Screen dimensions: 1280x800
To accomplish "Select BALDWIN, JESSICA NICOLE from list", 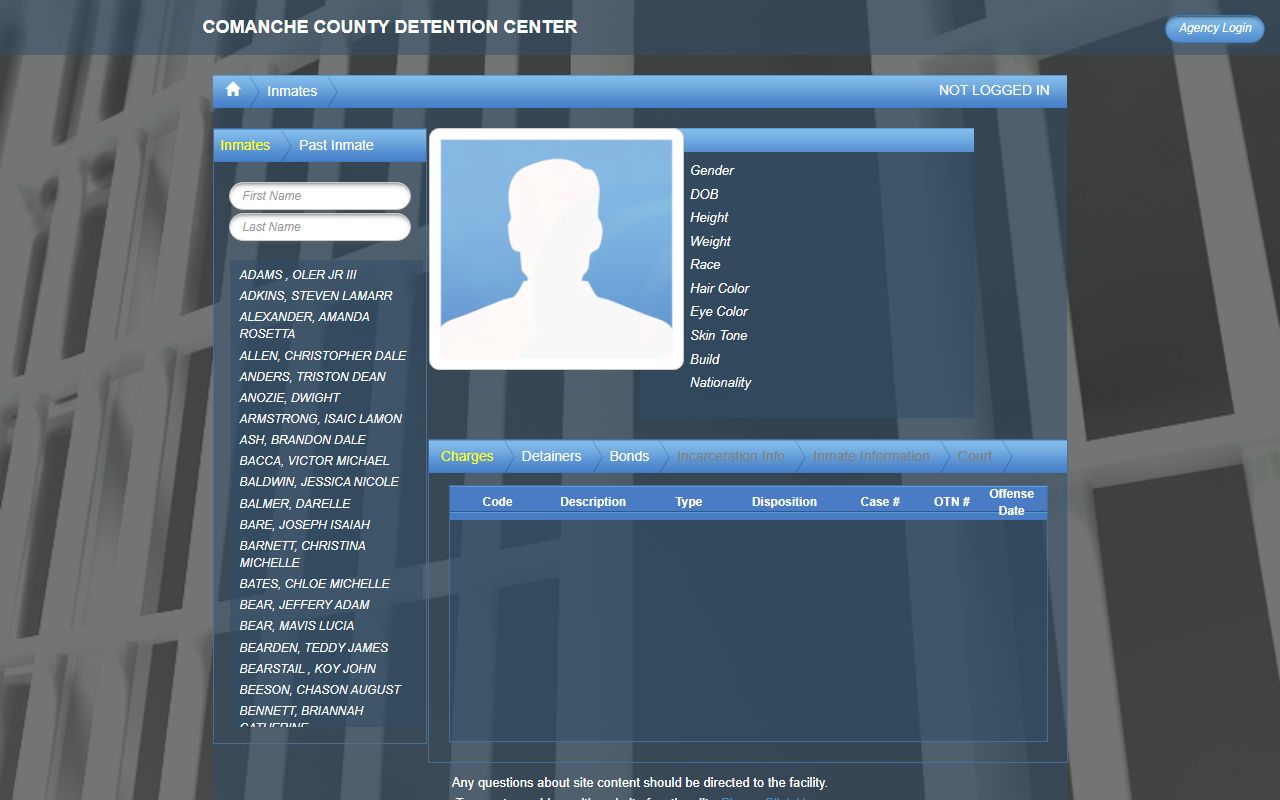I will (319, 482).
